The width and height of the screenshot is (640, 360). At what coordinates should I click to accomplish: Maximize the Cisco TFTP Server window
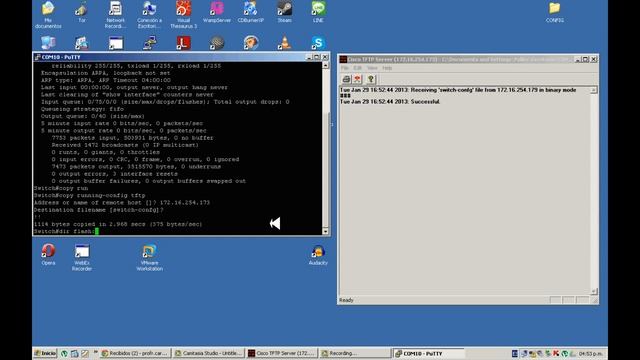coord(585,60)
